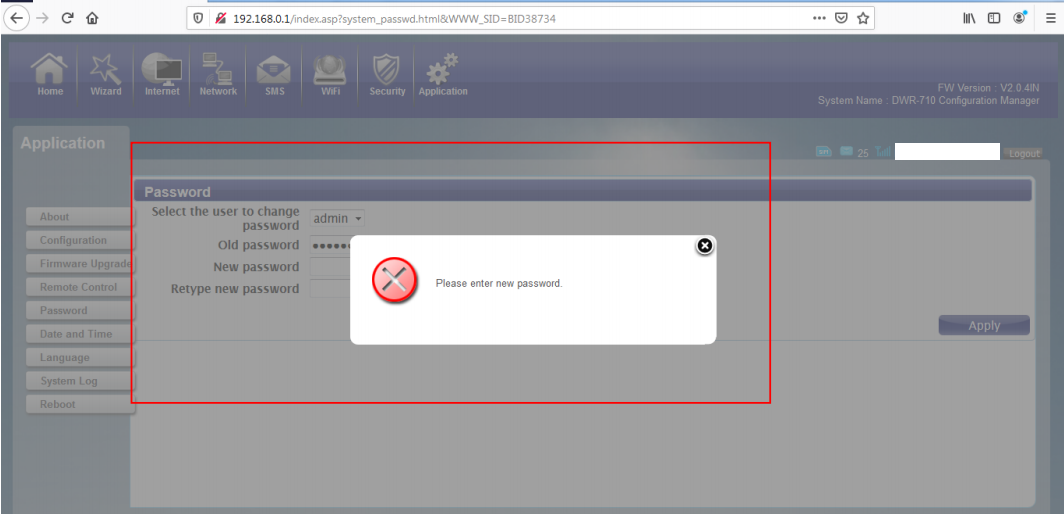Image resolution: width=1064 pixels, height=514 pixels.
Task: Click the Apply button
Action: click(x=984, y=325)
